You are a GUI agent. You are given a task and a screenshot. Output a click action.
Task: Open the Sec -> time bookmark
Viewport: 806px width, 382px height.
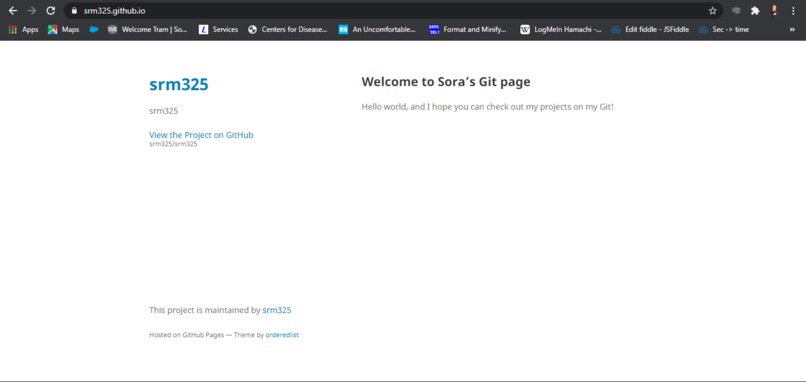pyautogui.click(x=724, y=29)
